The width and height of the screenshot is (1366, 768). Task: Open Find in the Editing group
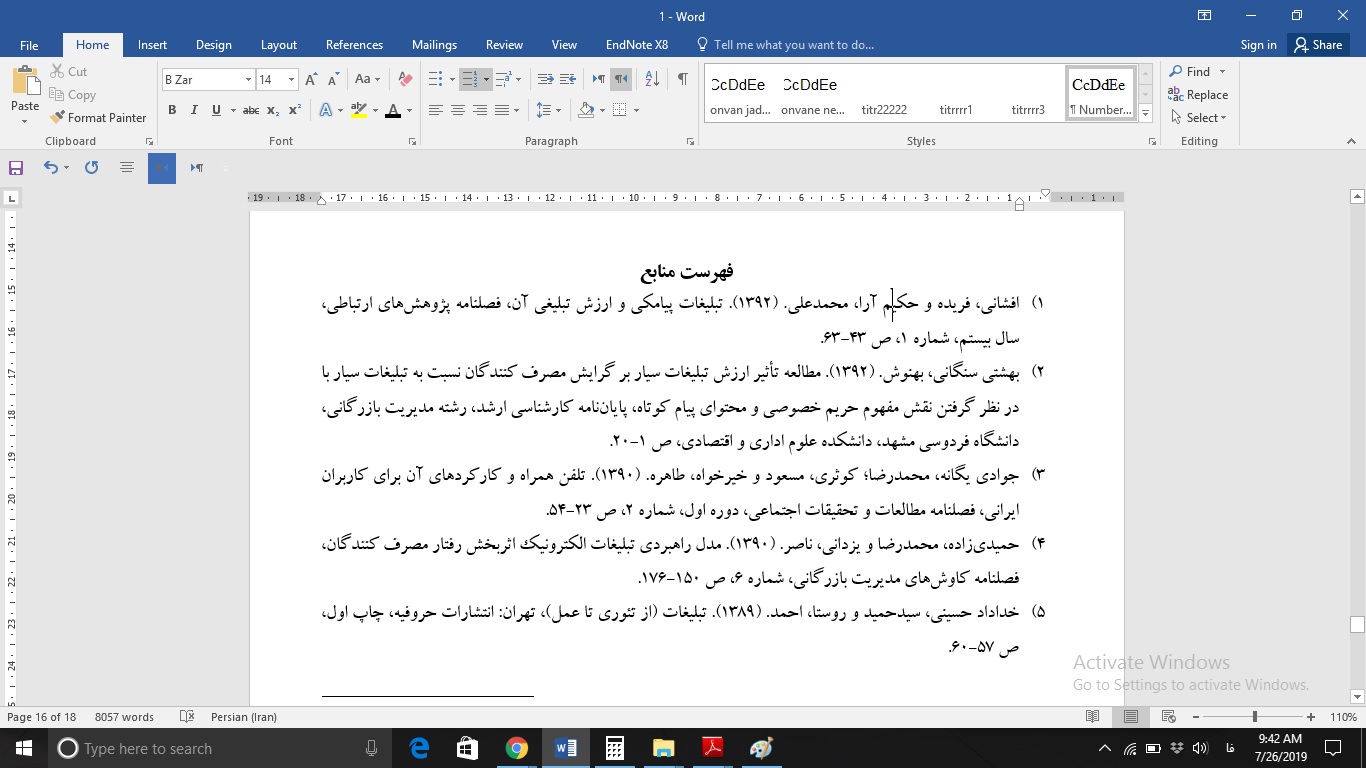coord(1191,71)
